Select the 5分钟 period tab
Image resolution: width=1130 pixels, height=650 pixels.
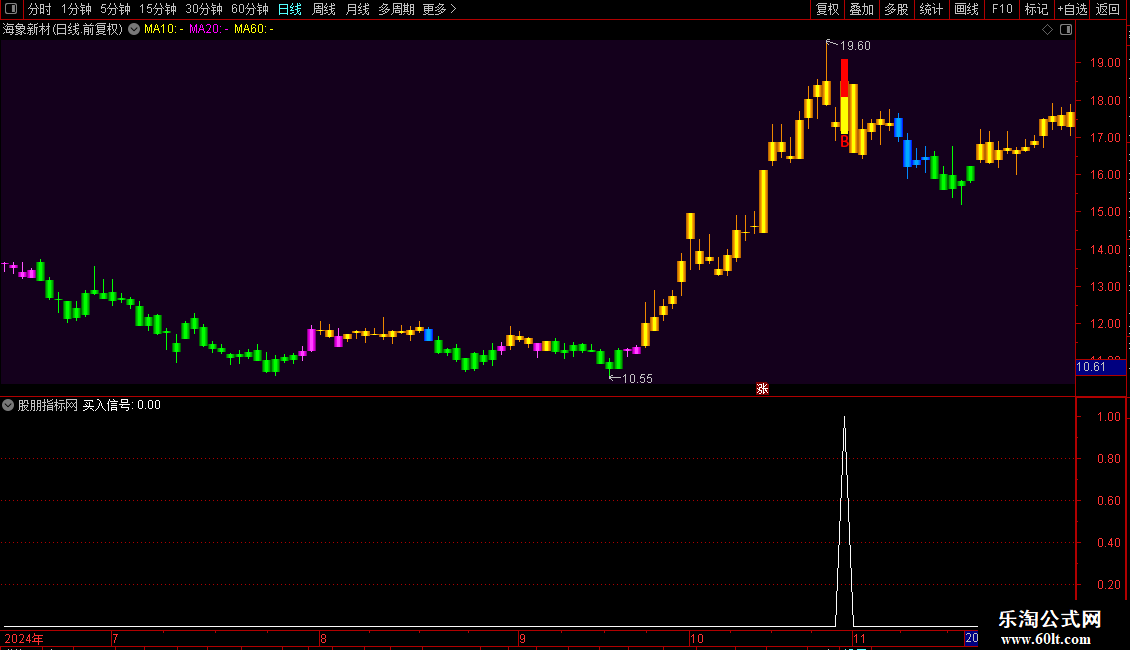pos(115,9)
